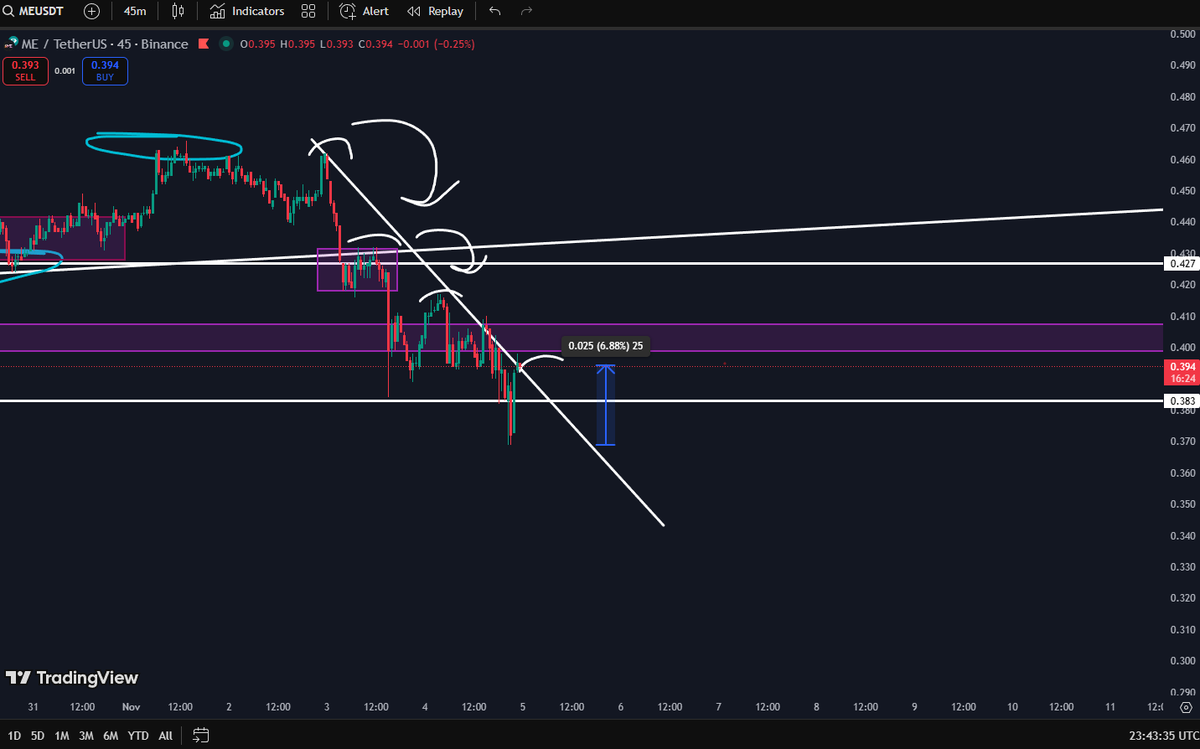Click the Nov label on time axis
The height and width of the screenshot is (749, 1200).
(x=131, y=706)
